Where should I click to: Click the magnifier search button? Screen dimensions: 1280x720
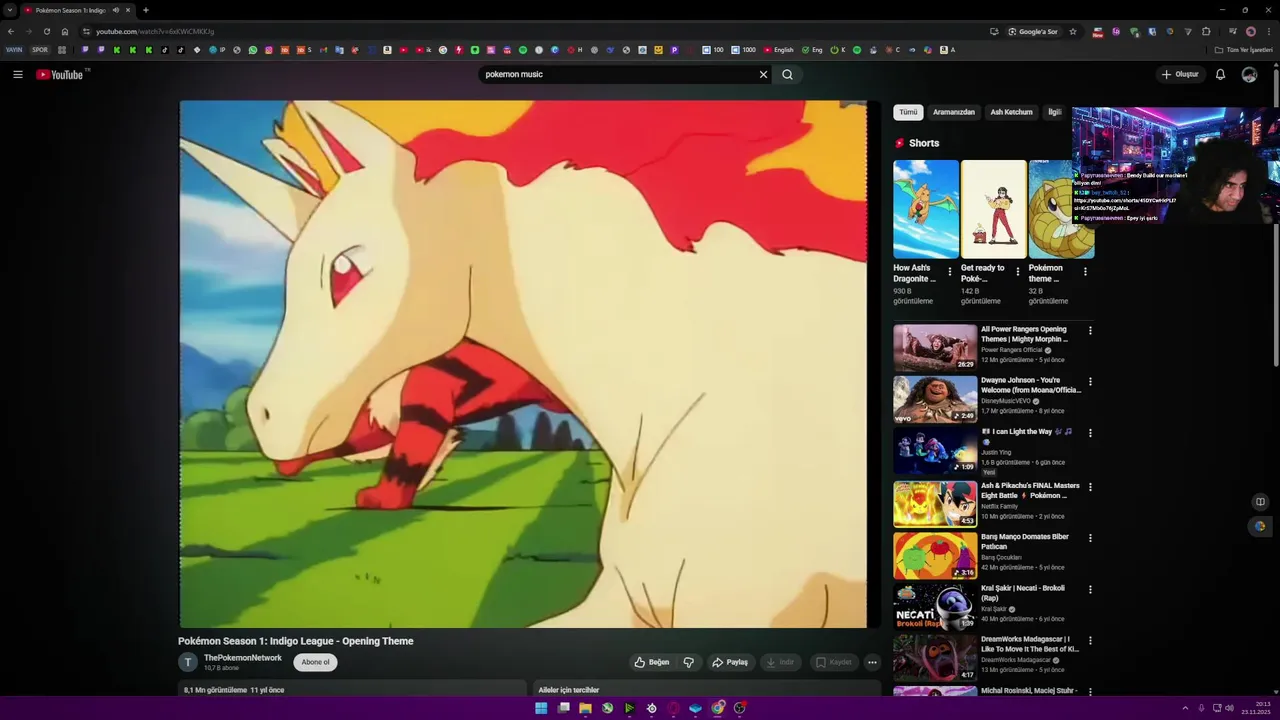788,74
